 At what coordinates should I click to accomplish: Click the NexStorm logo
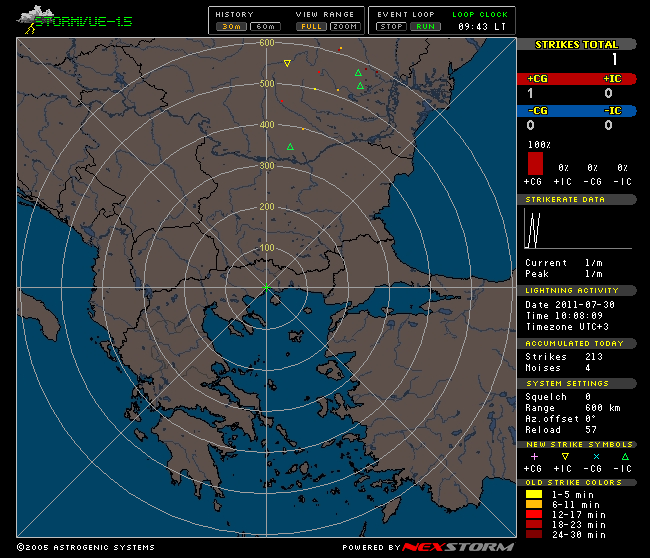458,547
